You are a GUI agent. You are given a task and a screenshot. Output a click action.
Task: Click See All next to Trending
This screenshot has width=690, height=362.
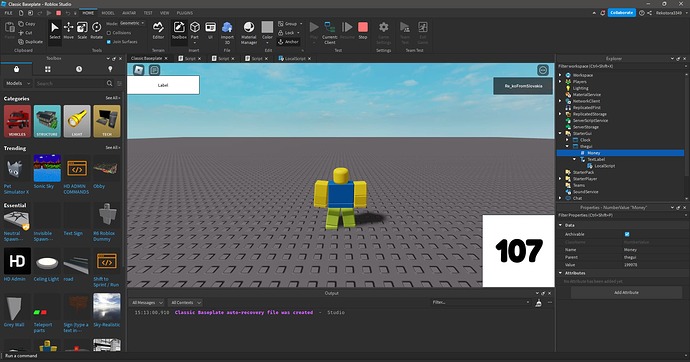point(112,148)
